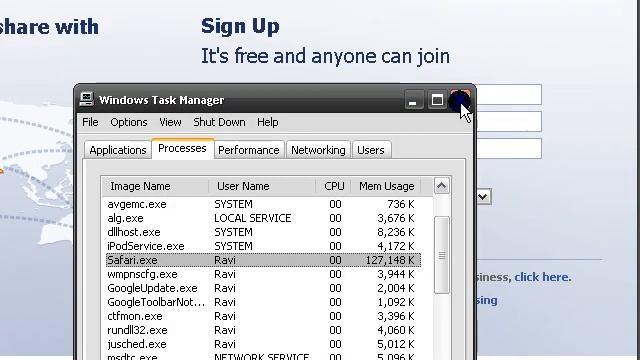Click the process list scroll up arrow

pyautogui.click(x=441, y=186)
